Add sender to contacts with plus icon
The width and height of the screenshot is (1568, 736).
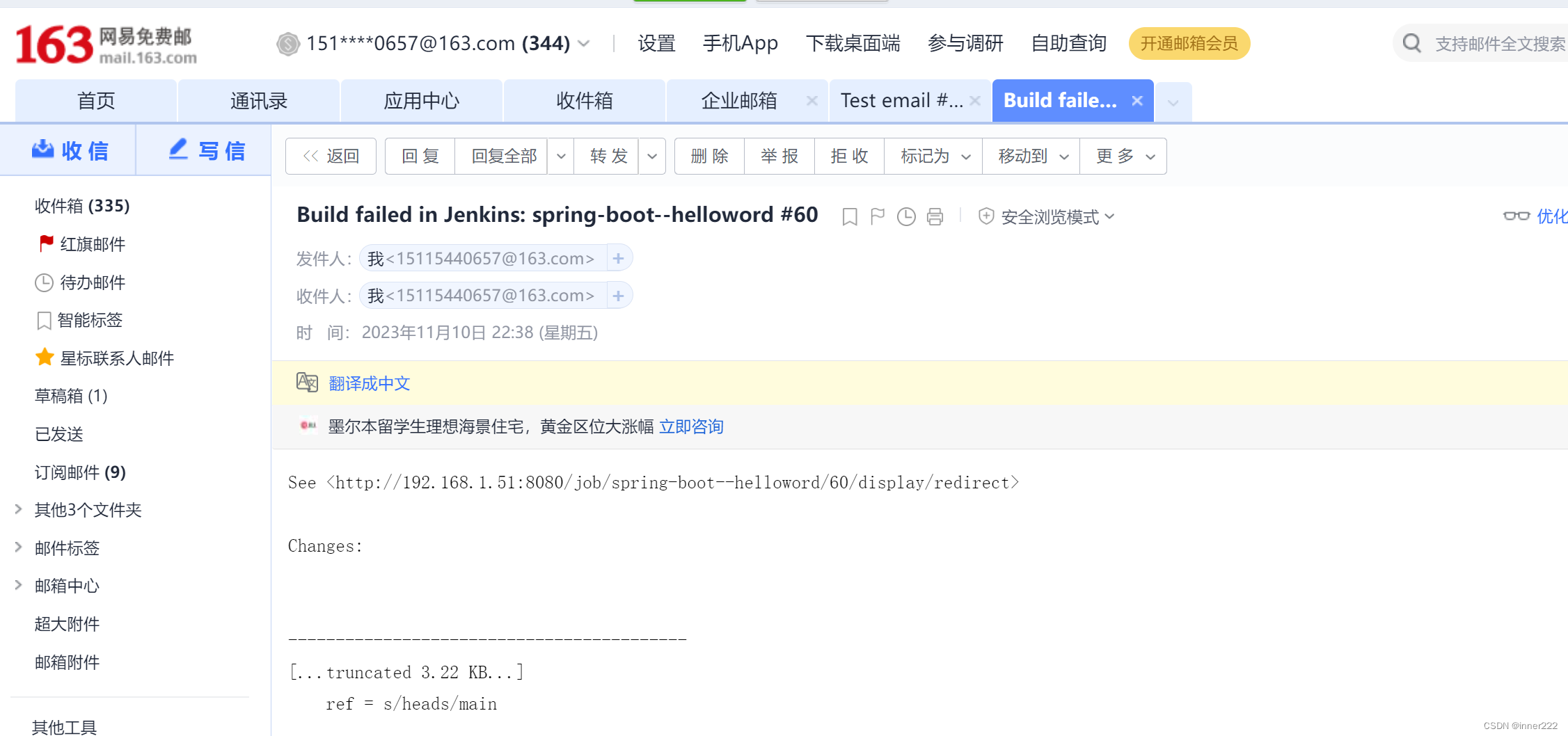pyautogui.click(x=619, y=259)
